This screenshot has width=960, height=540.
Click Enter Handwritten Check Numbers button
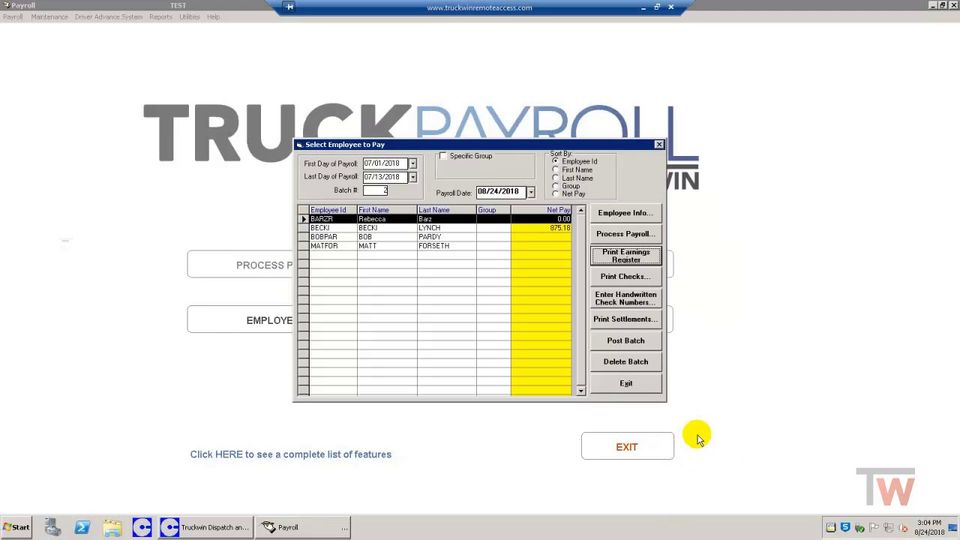click(626, 298)
